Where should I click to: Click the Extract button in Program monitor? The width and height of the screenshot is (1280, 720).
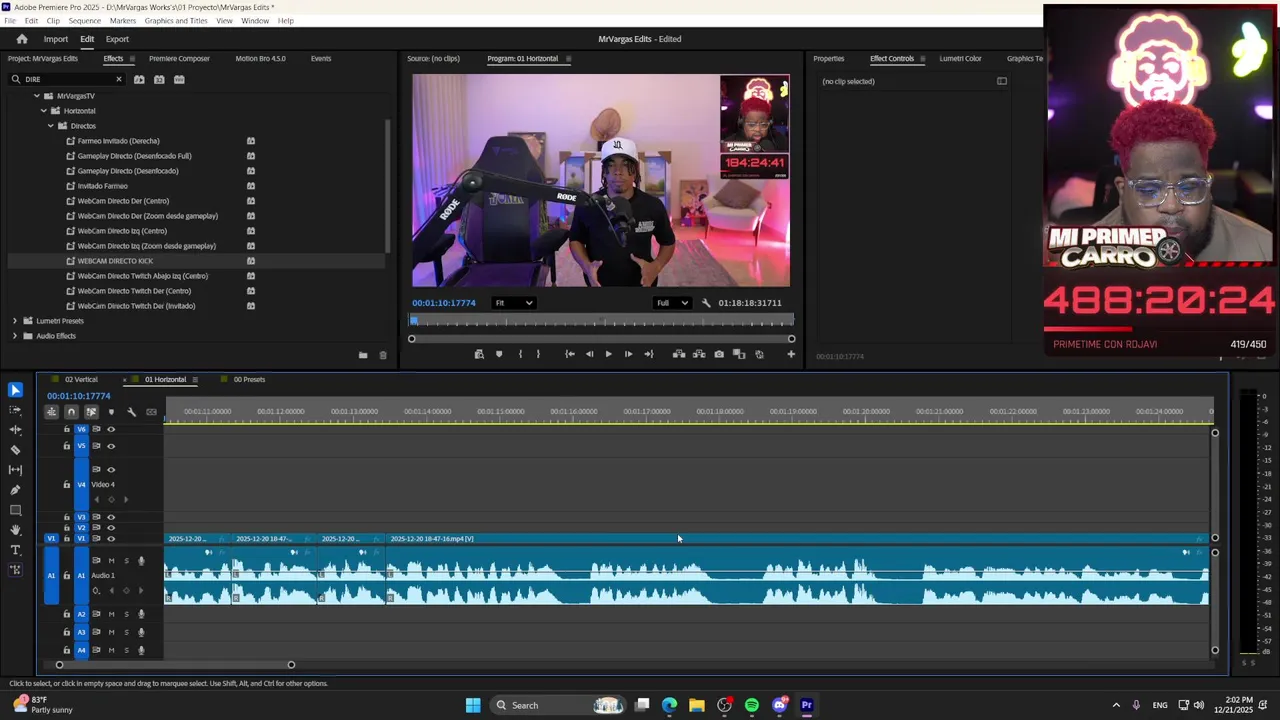coord(699,354)
